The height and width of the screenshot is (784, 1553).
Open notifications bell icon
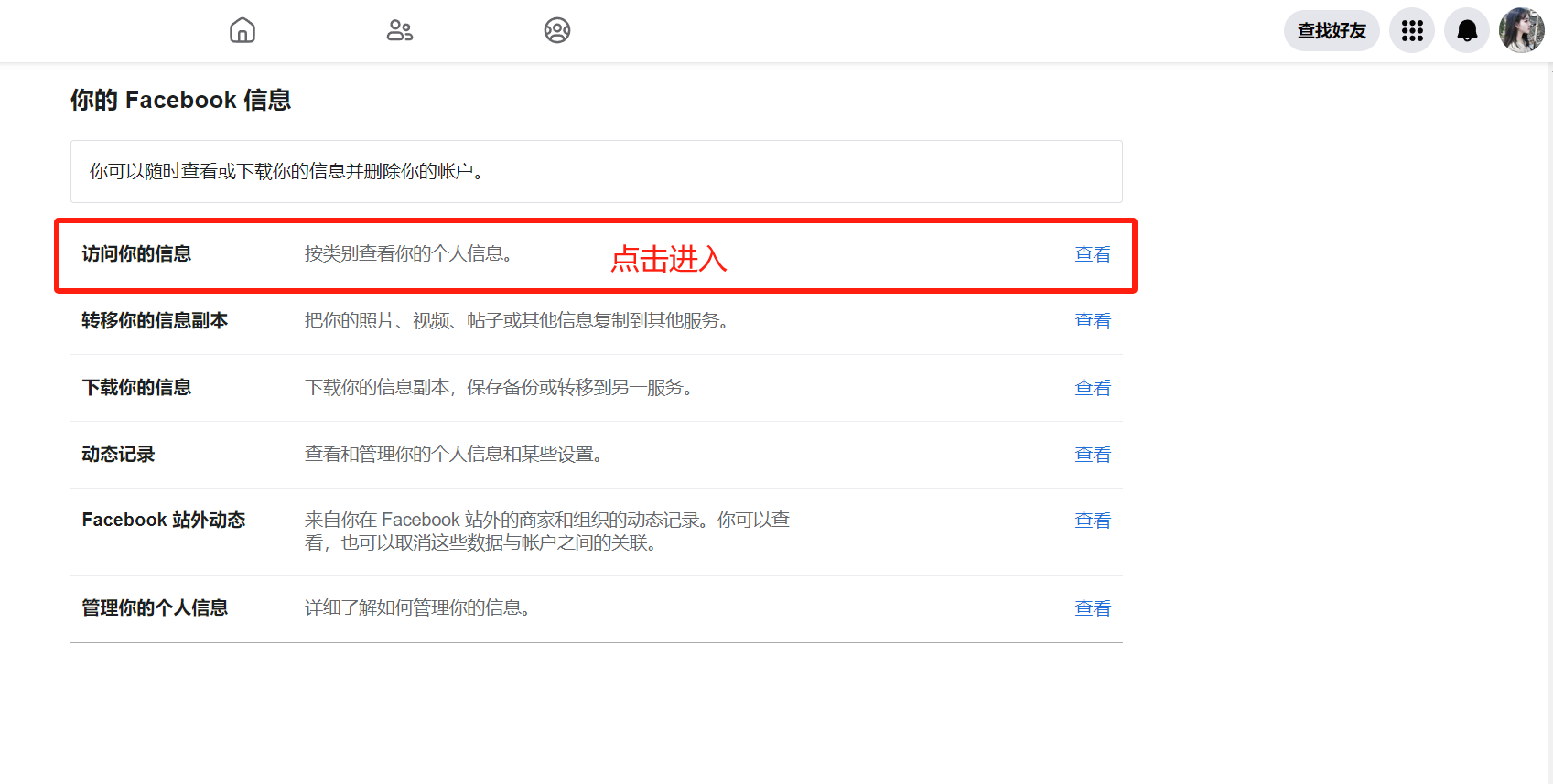[1467, 31]
